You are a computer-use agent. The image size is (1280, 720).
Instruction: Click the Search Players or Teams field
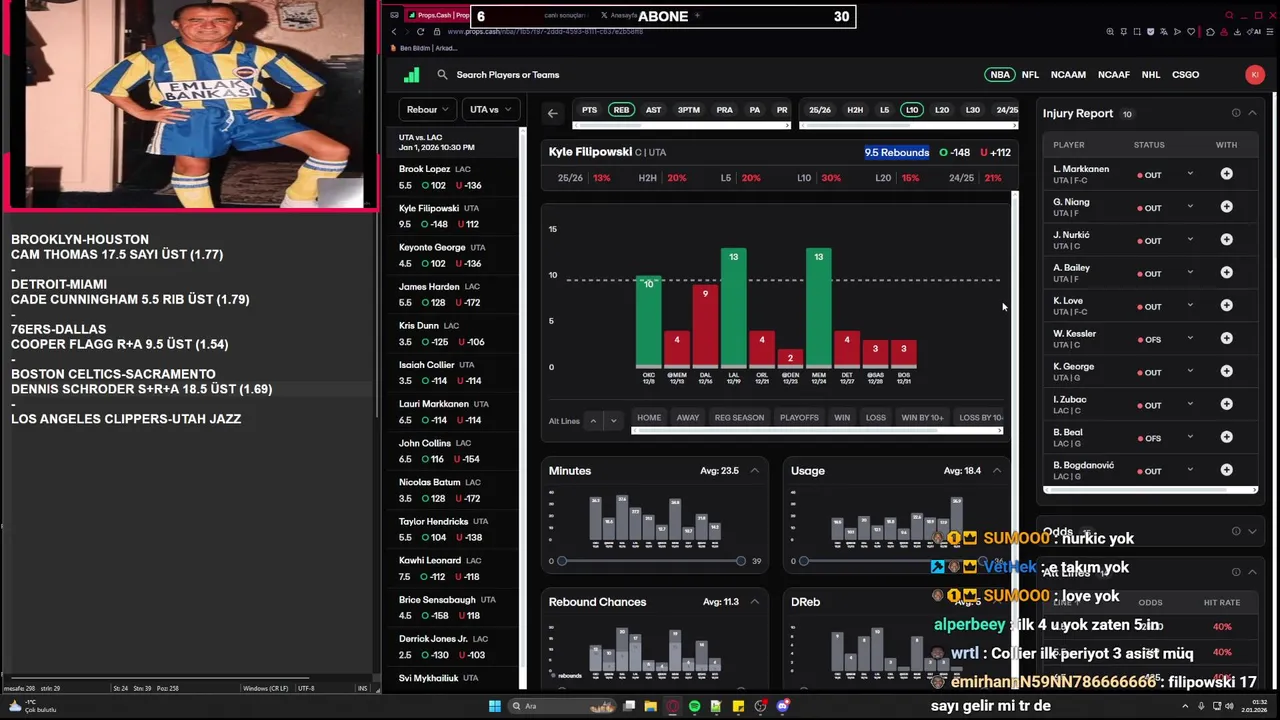pos(508,75)
